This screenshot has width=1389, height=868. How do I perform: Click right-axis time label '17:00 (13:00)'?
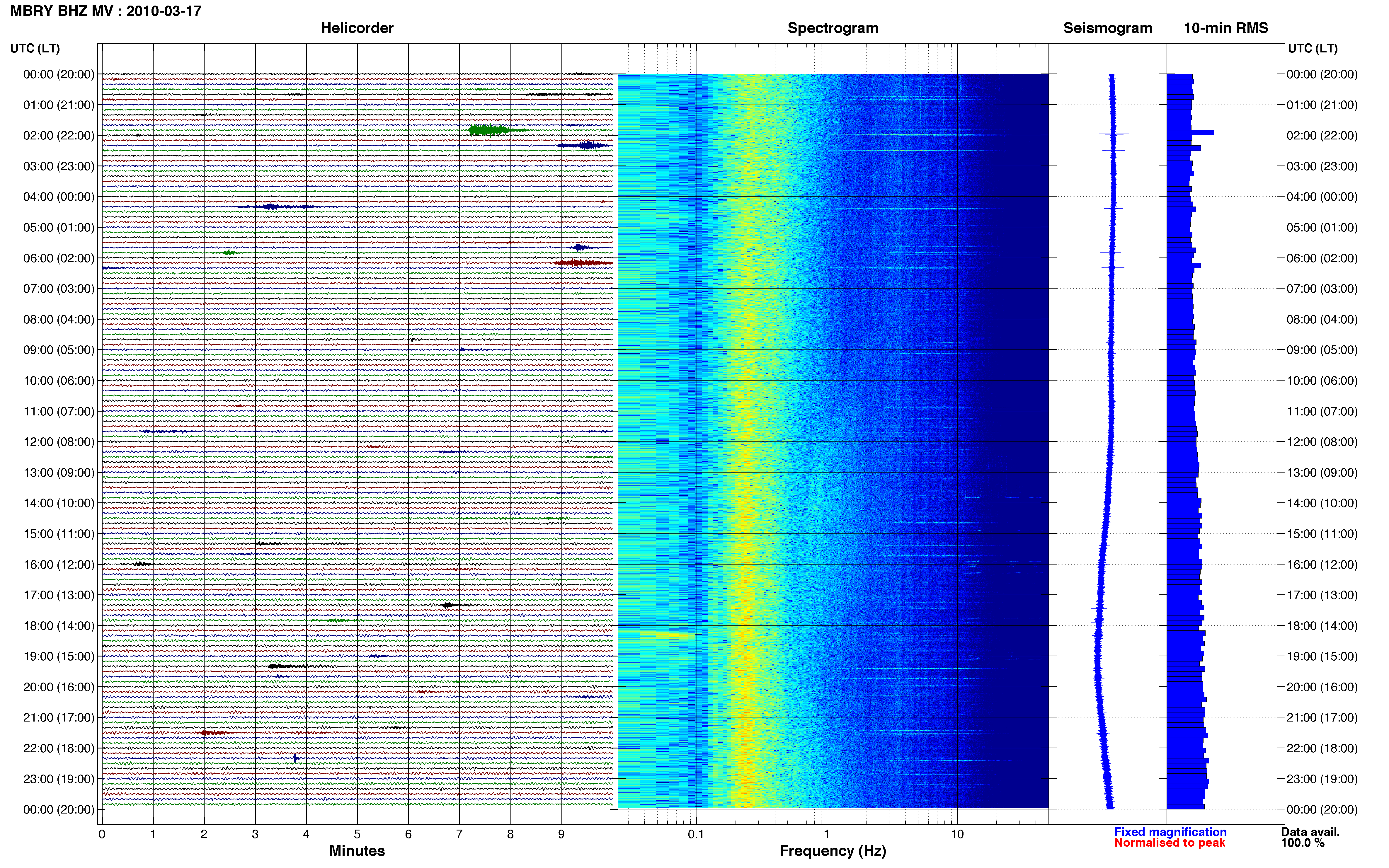pos(1322,595)
